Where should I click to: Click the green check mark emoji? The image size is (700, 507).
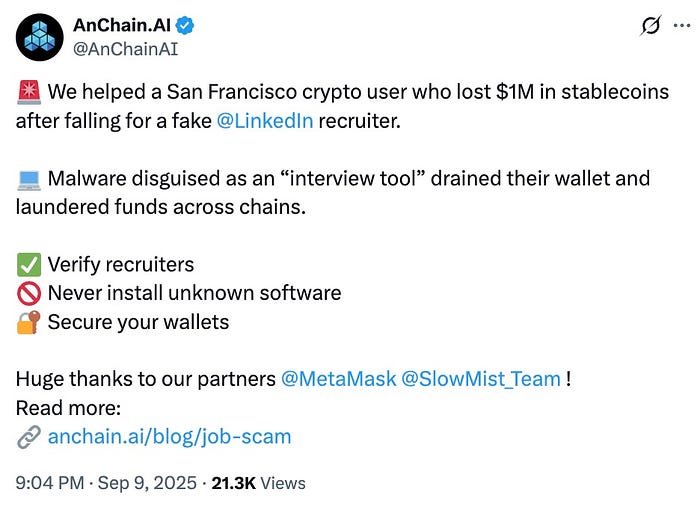[x=28, y=265]
